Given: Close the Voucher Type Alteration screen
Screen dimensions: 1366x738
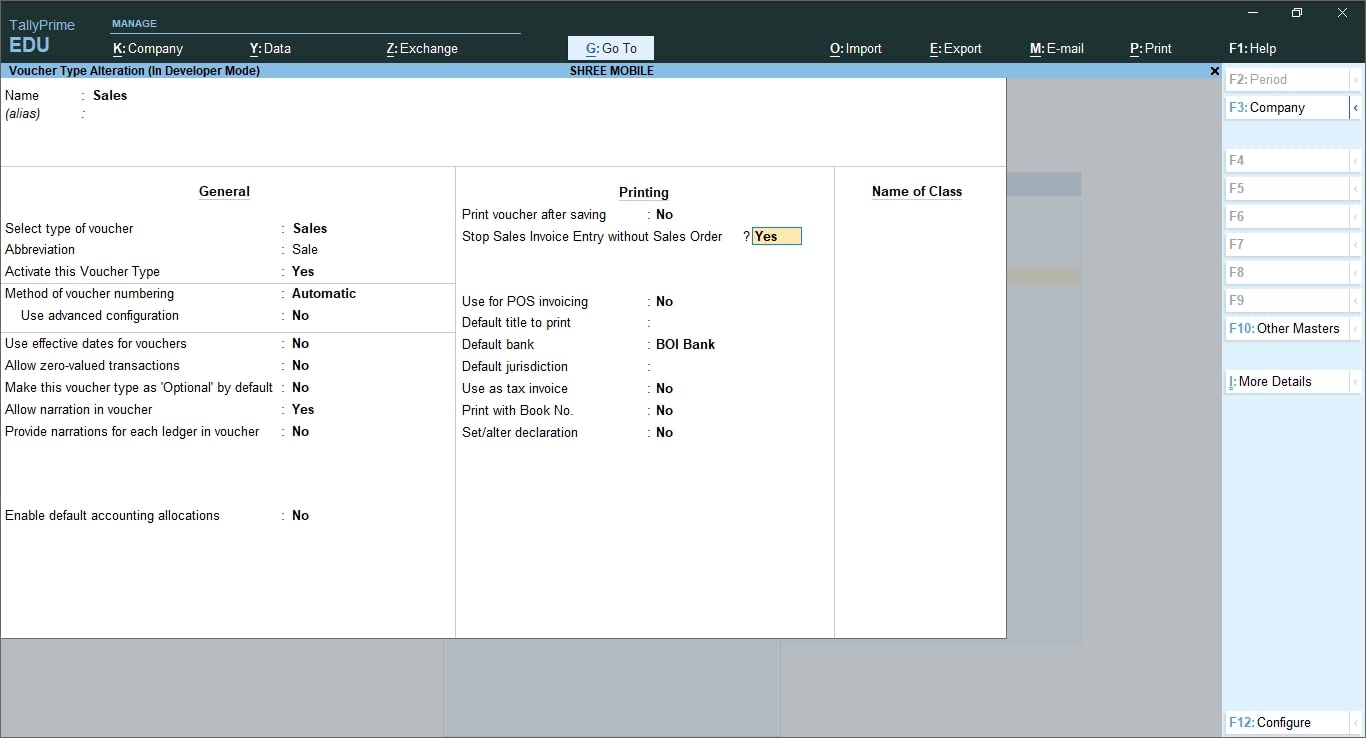Looking at the screenshot, I should pyautogui.click(x=1214, y=71).
